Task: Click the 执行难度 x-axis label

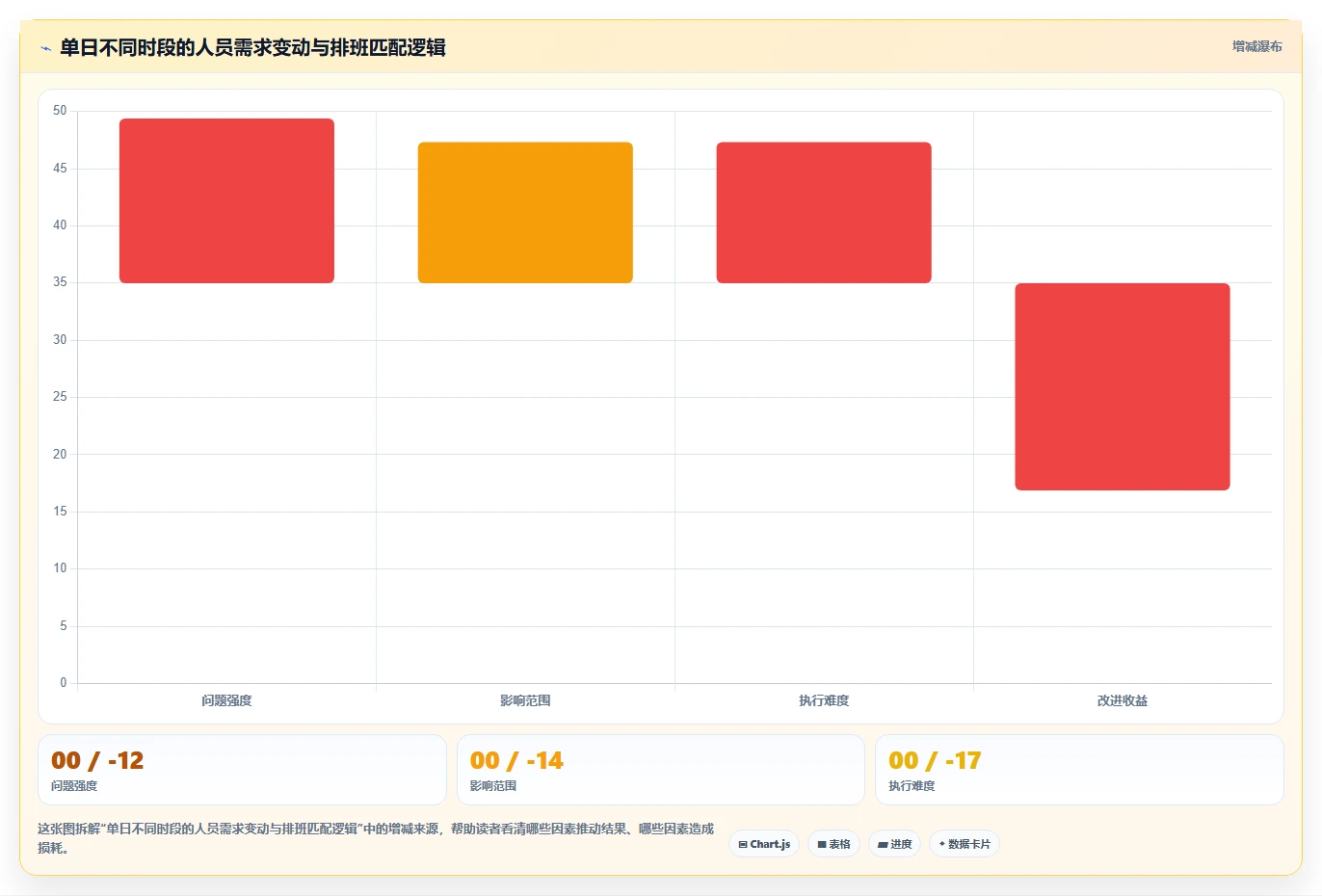Action: click(824, 700)
